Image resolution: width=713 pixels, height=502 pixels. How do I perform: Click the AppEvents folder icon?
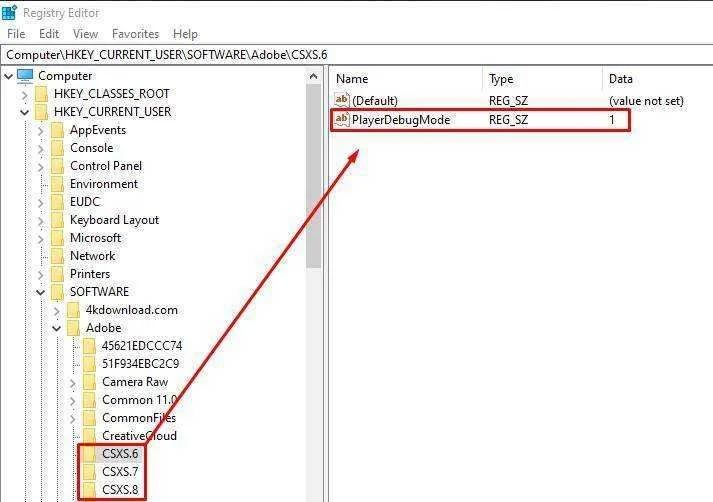(x=57, y=130)
